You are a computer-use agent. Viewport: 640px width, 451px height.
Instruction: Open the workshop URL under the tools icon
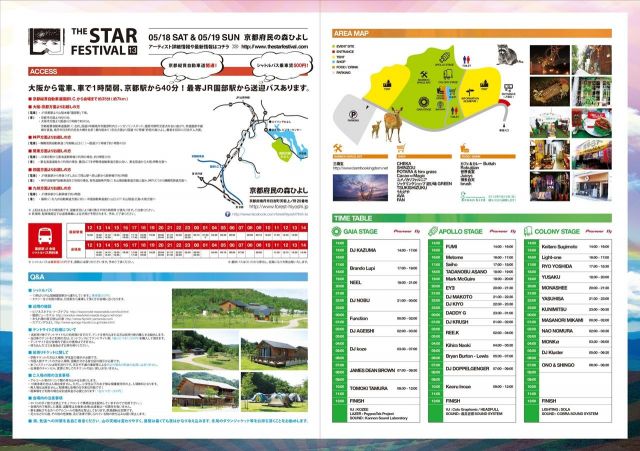point(360,168)
